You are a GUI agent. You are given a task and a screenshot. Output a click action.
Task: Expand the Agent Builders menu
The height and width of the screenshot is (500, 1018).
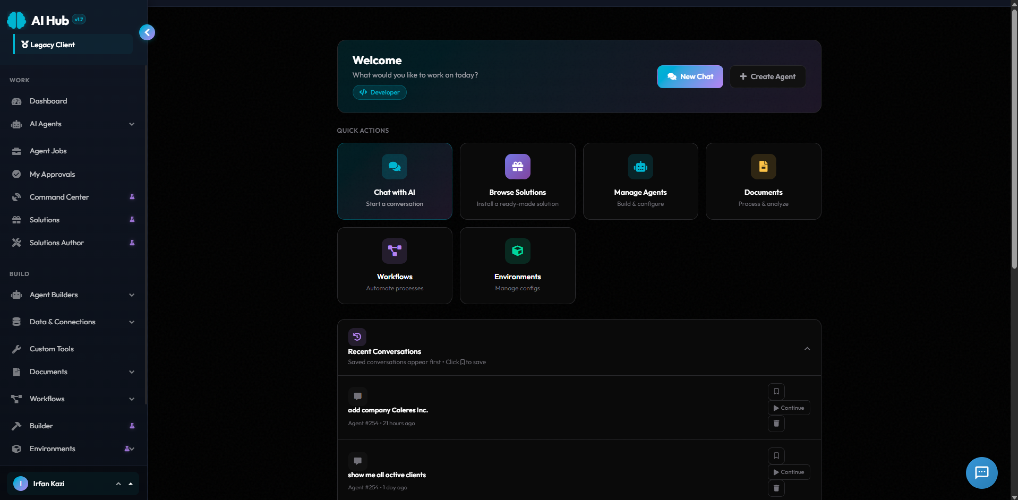73,295
